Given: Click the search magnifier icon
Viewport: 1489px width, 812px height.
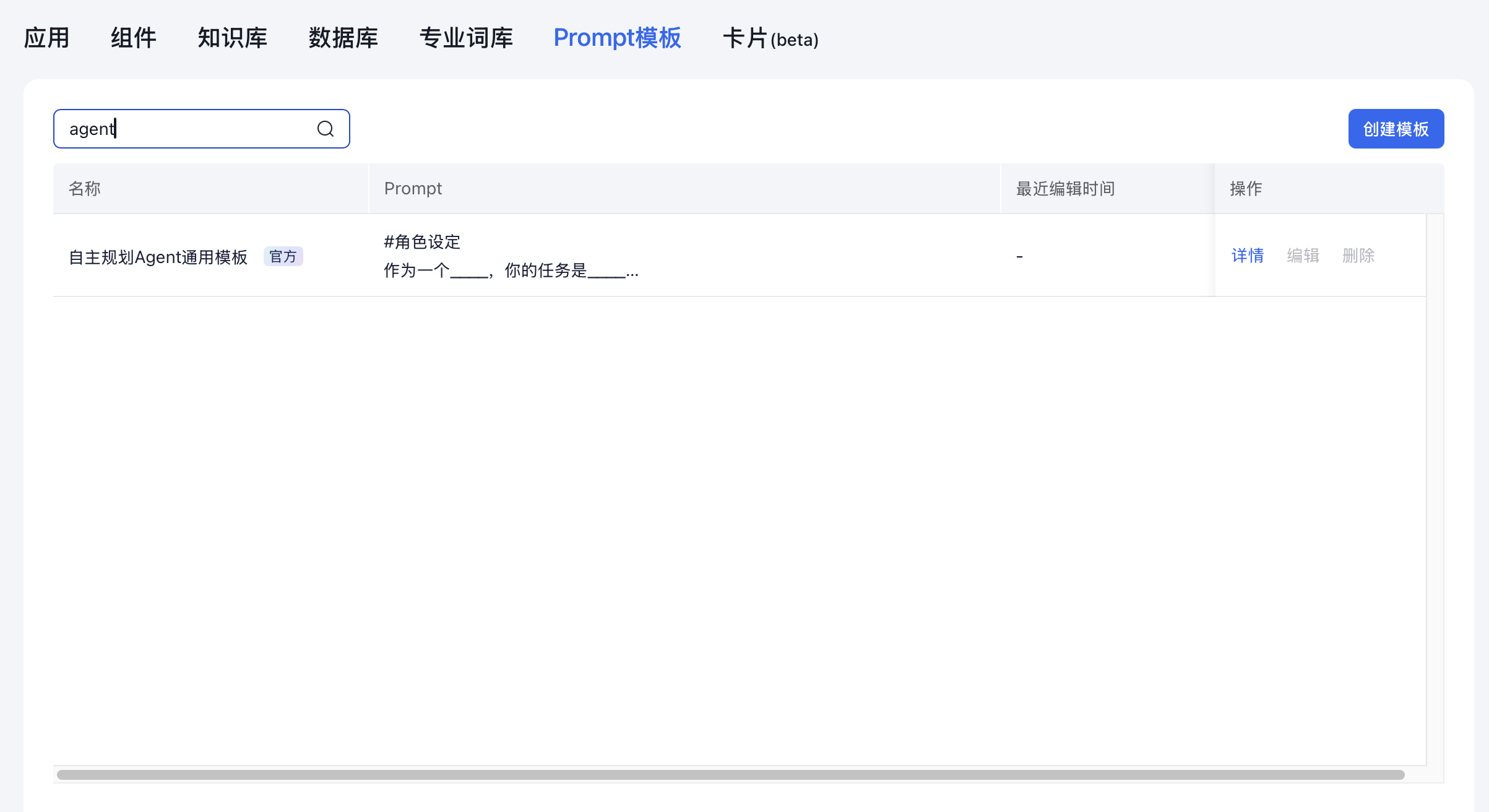Looking at the screenshot, I should coord(326,129).
